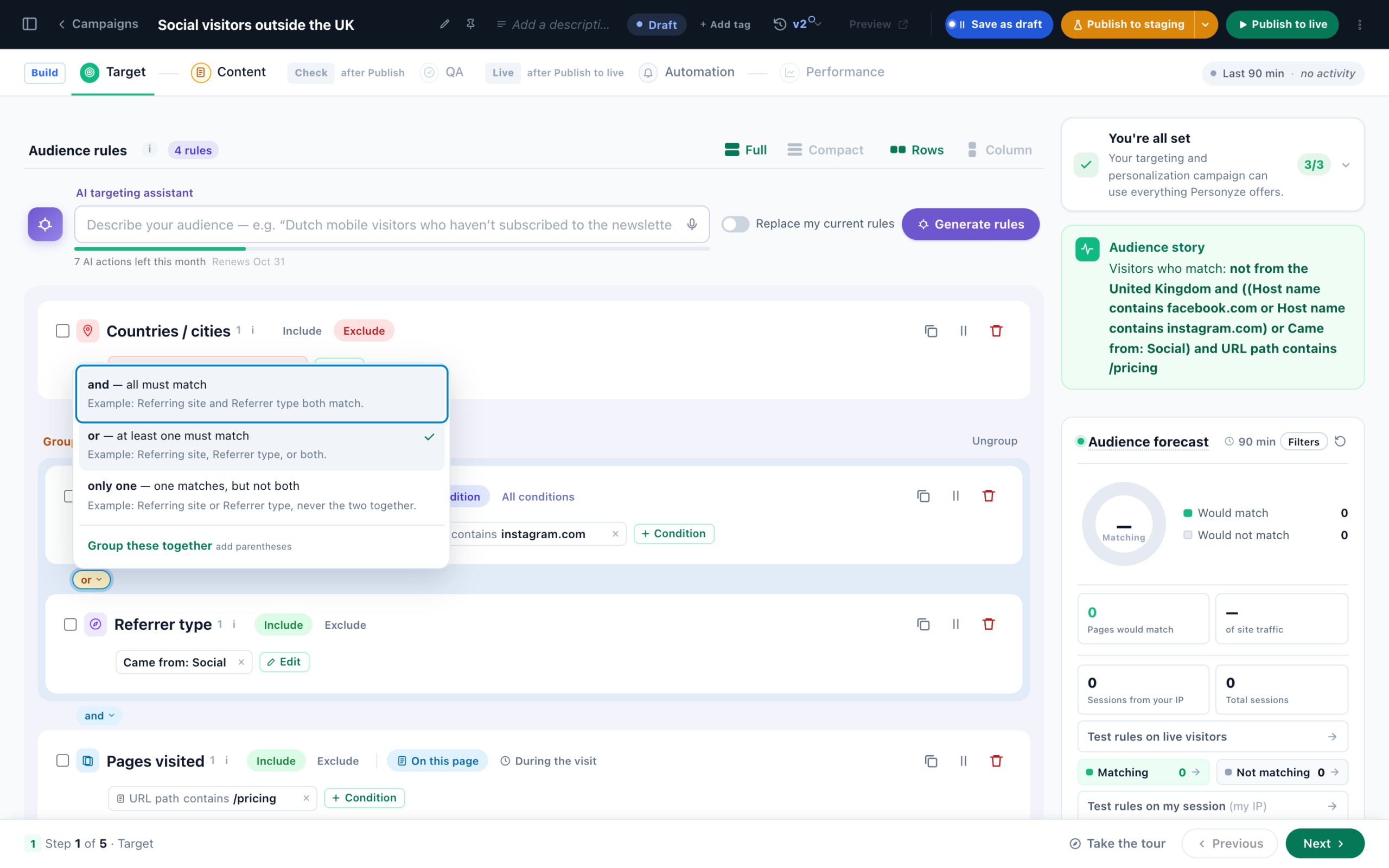The image size is (1389, 868).
Task: Open the 'or' operator dropdown
Action: pyautogui.click(x=92, y=580)
